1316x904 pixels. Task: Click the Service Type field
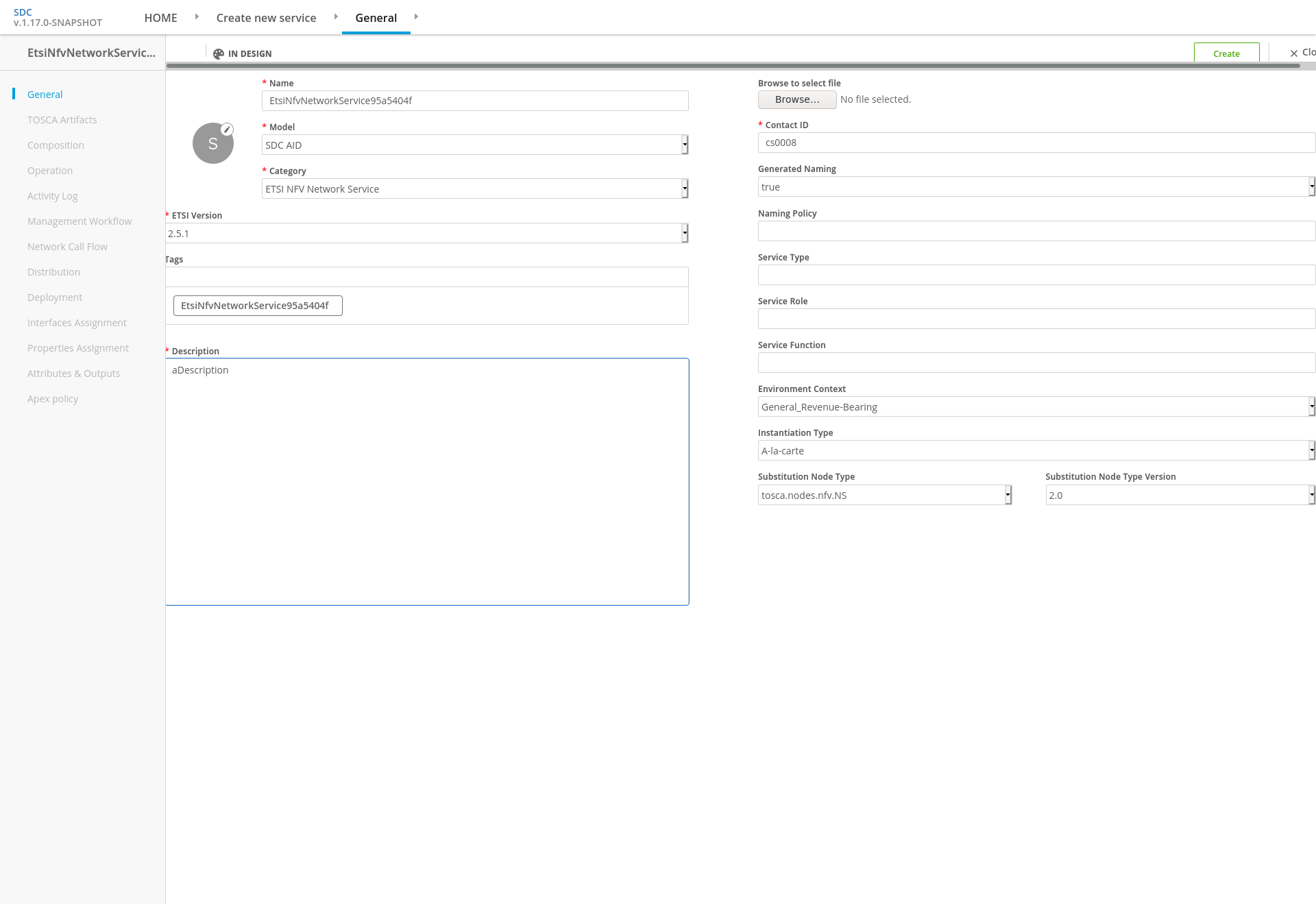pos(1036,275)
